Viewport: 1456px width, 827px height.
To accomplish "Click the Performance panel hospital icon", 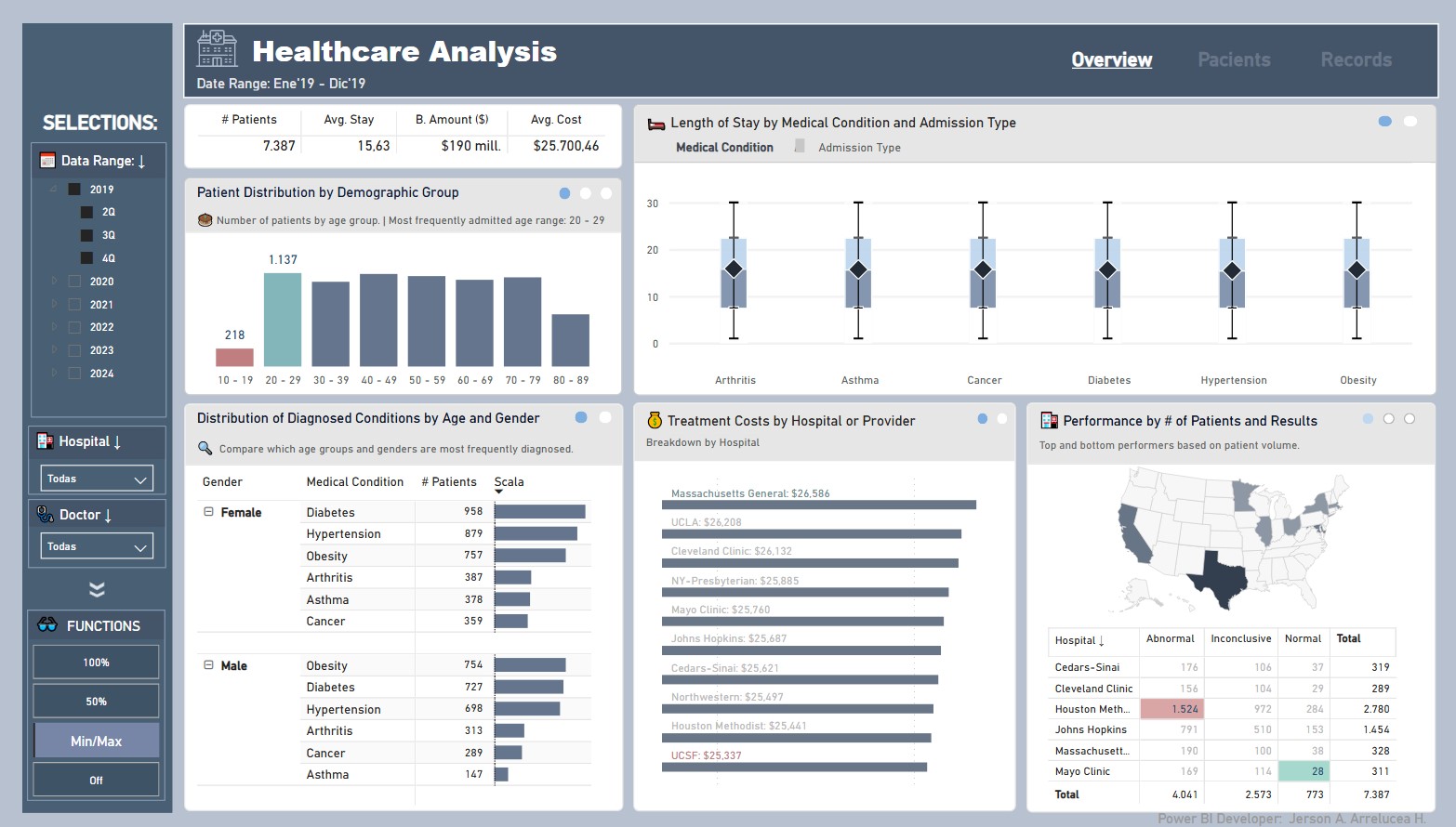I will pos(1049,420).
